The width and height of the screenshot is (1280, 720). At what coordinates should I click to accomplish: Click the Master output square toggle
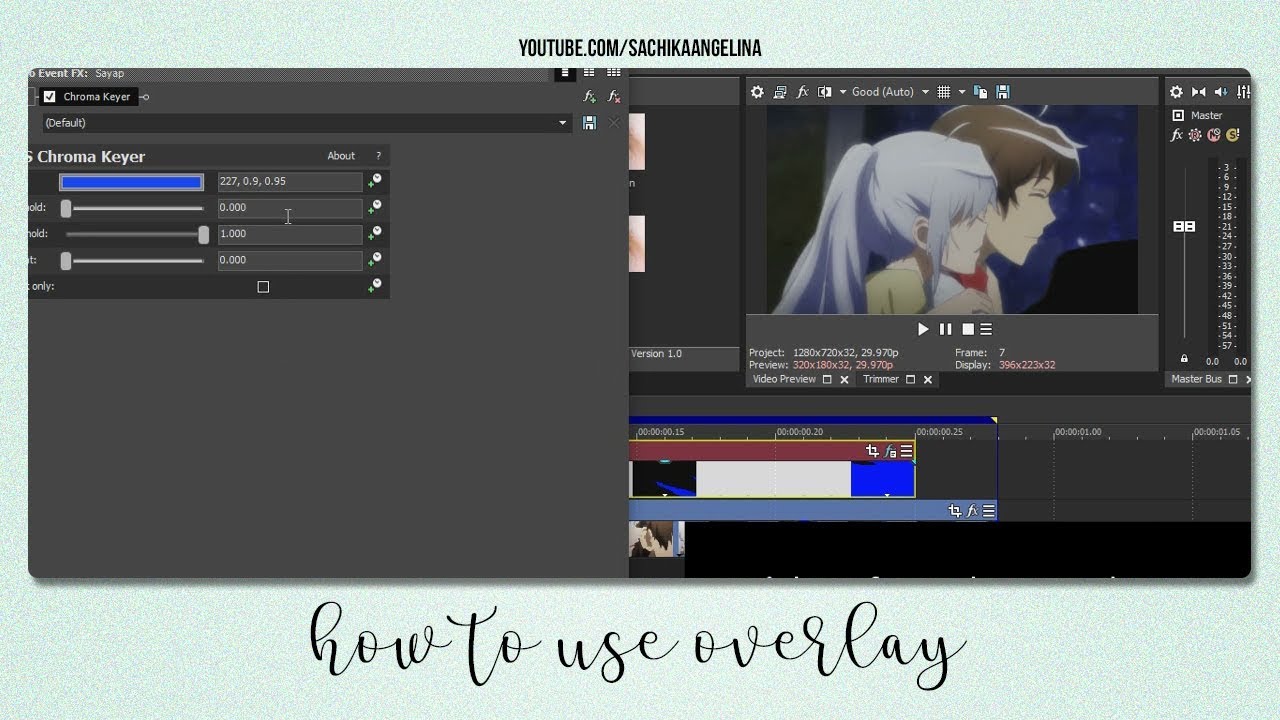coord(1178,115)
